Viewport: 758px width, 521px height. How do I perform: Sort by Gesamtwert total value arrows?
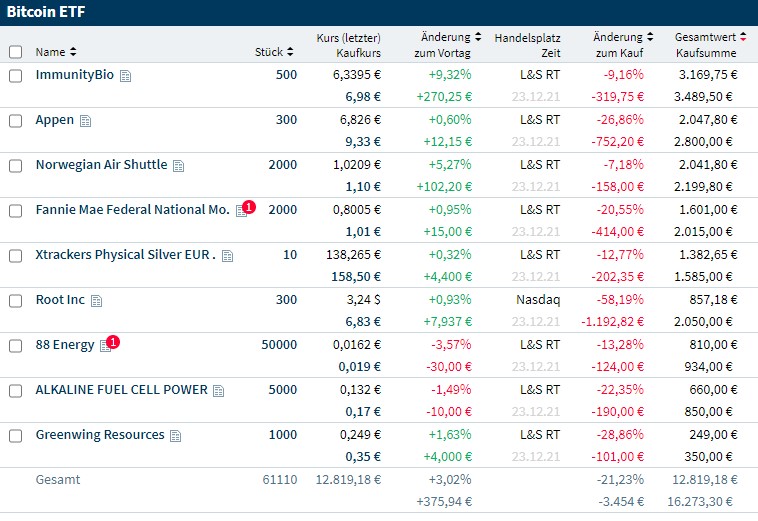tap(743, 37)
